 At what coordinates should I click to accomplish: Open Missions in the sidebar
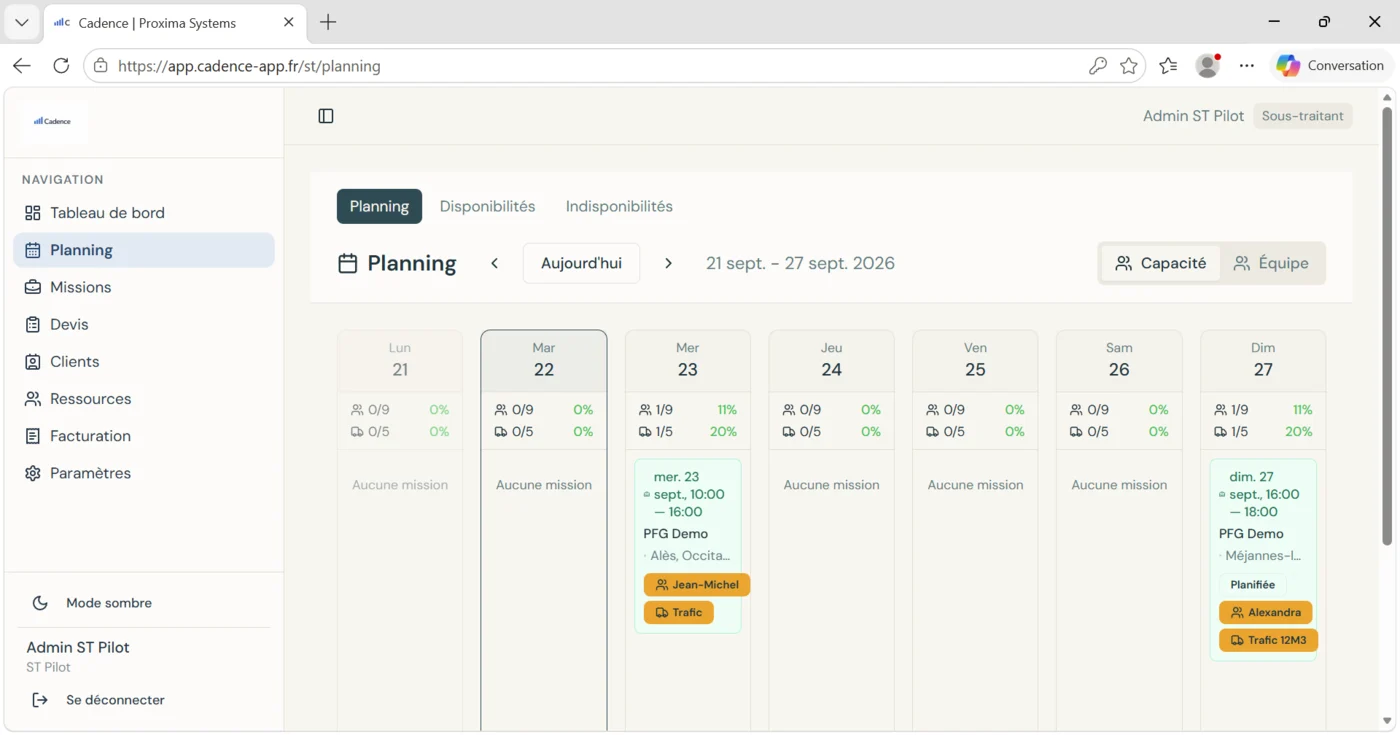144,287
